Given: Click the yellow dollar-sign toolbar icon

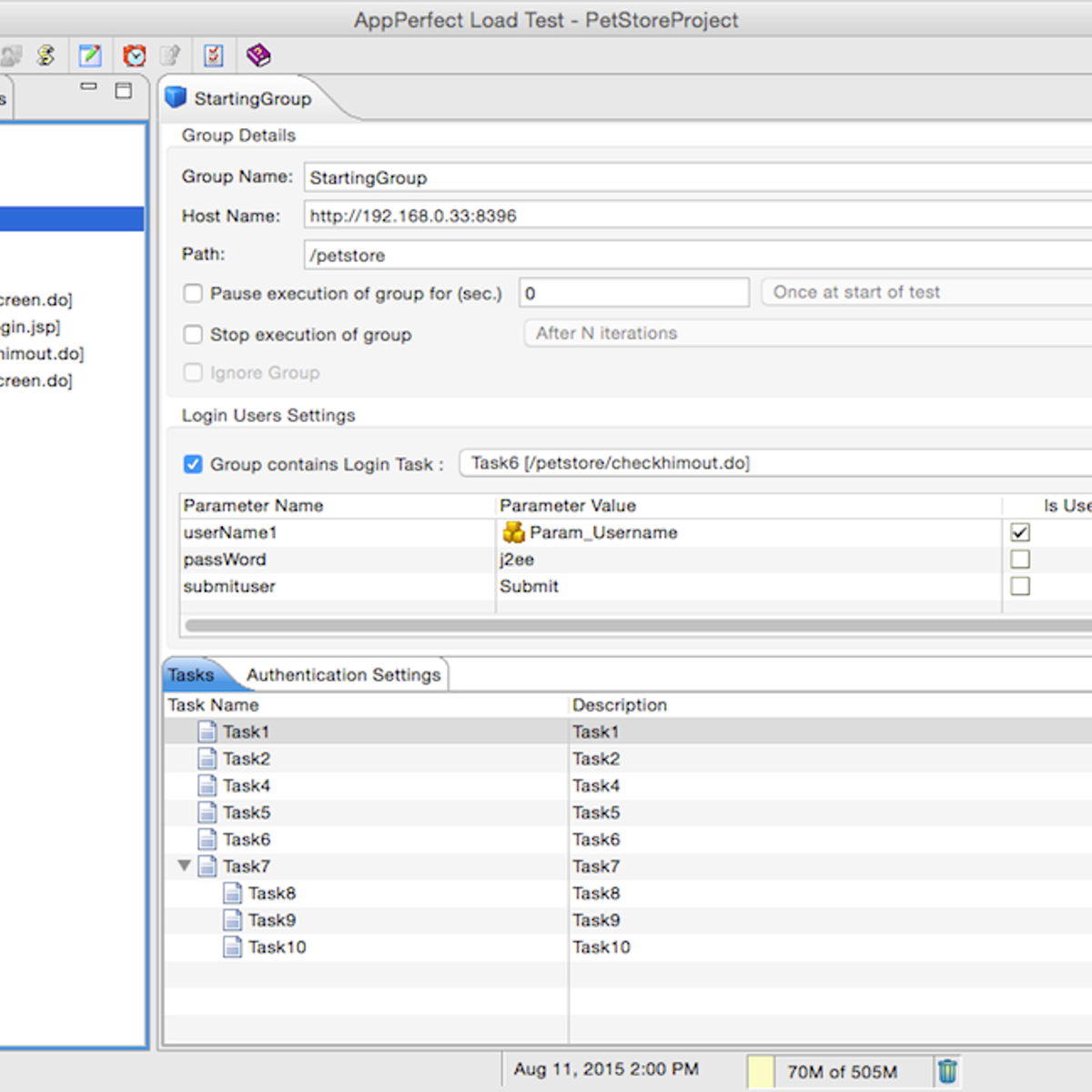Looking at the screenshot, I should point(45,56).
